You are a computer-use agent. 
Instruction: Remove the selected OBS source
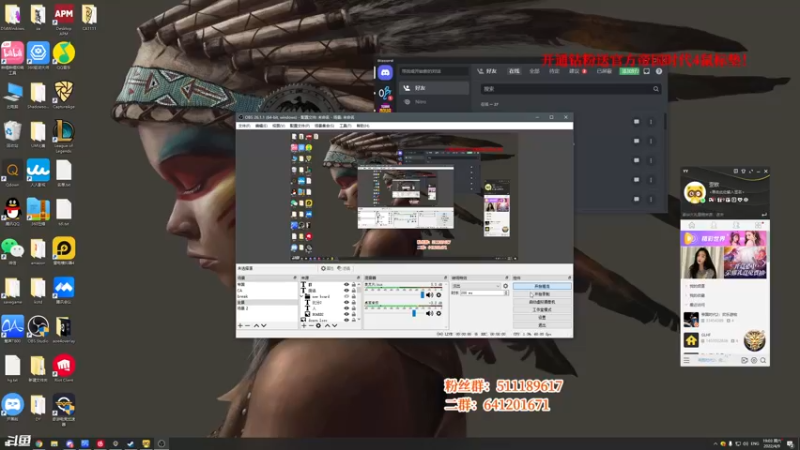(311, 326)
